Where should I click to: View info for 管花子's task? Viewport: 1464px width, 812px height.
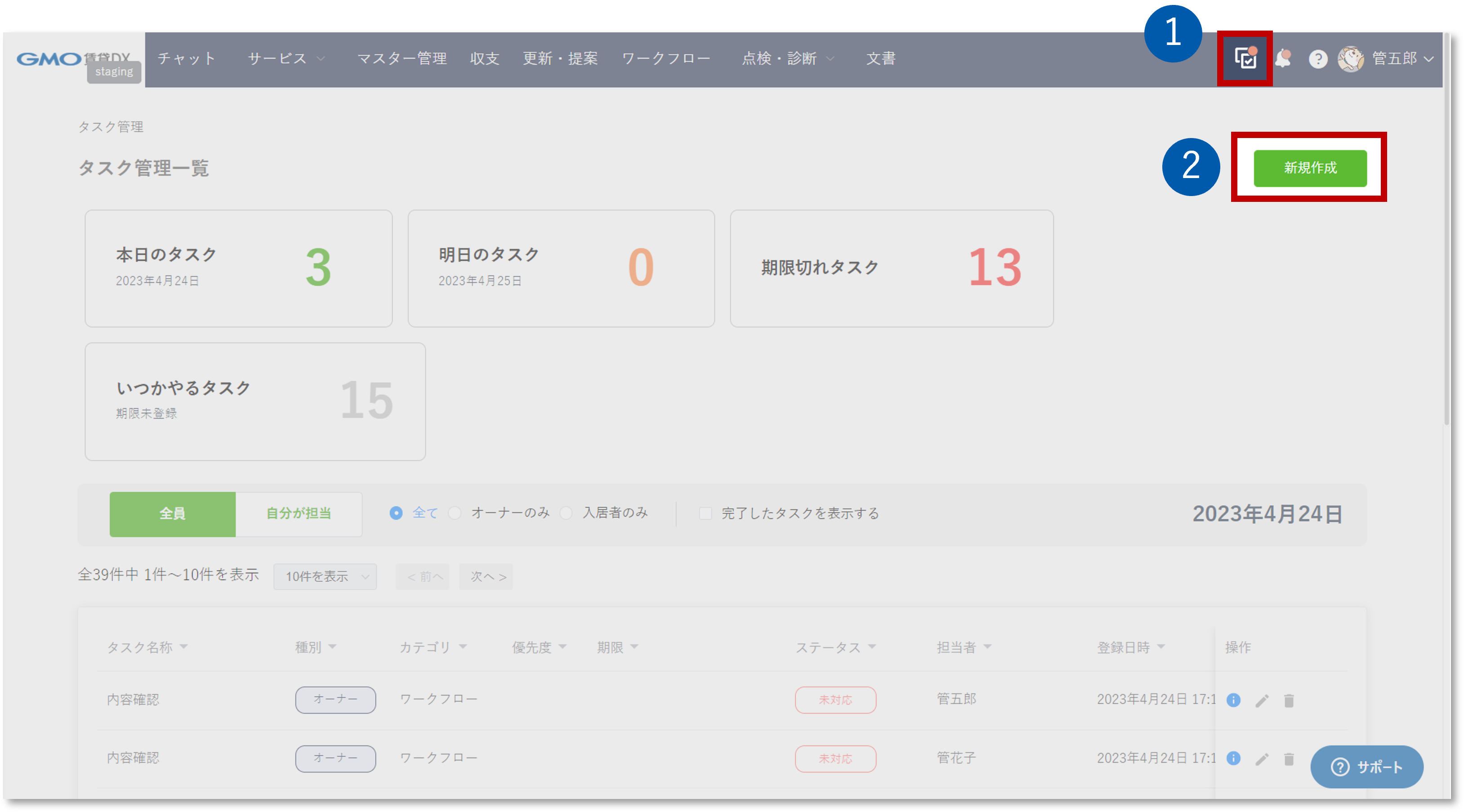(x=1233, y=758)
